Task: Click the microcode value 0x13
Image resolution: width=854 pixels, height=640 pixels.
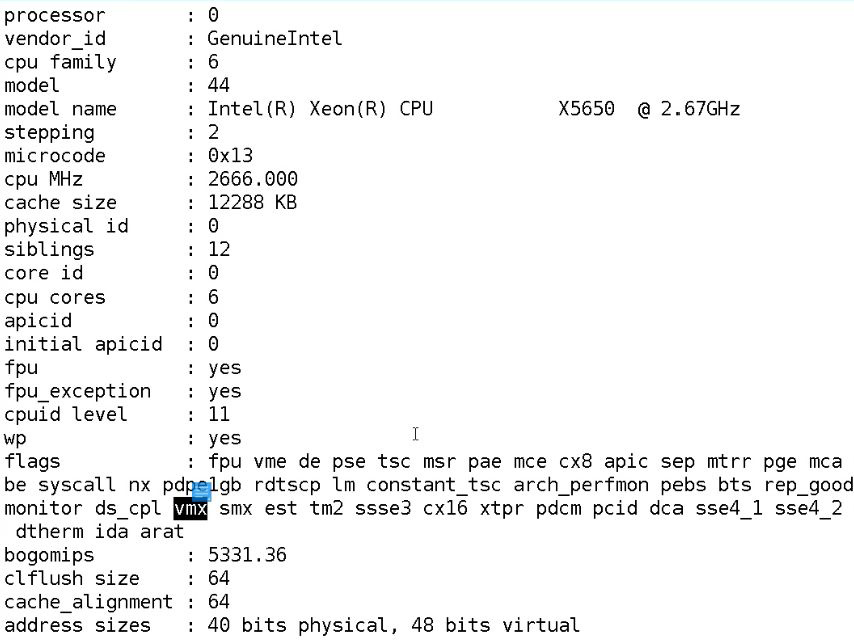Action: 230,155
